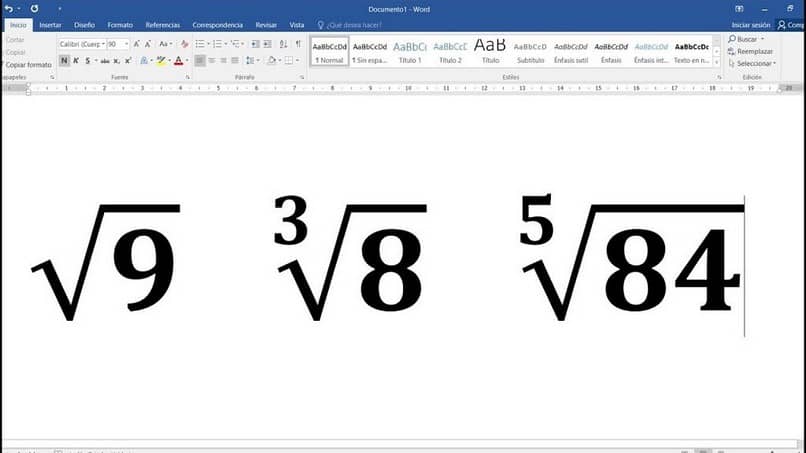Click the Repeat action icon
The image size is (806, 453).
tap(34, 9)
